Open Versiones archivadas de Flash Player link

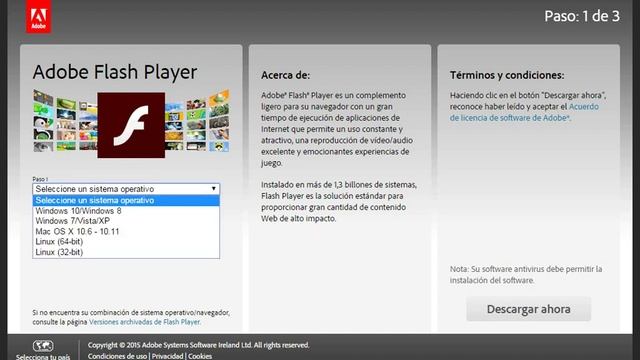[144, 322]
